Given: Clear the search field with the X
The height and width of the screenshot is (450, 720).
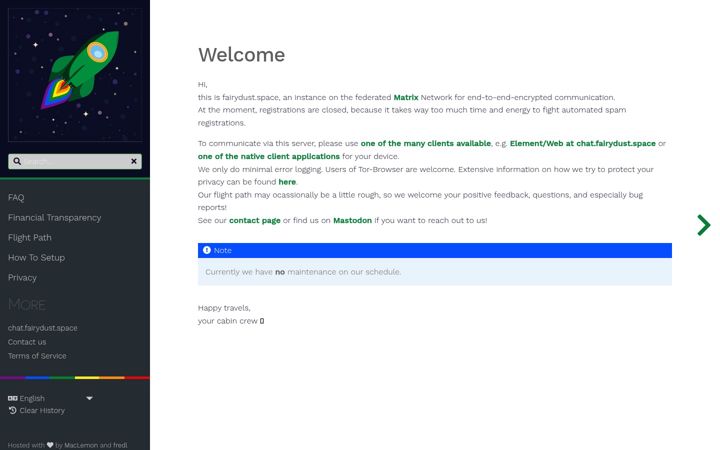Looking at the screenshot, I should pos(134,161).
